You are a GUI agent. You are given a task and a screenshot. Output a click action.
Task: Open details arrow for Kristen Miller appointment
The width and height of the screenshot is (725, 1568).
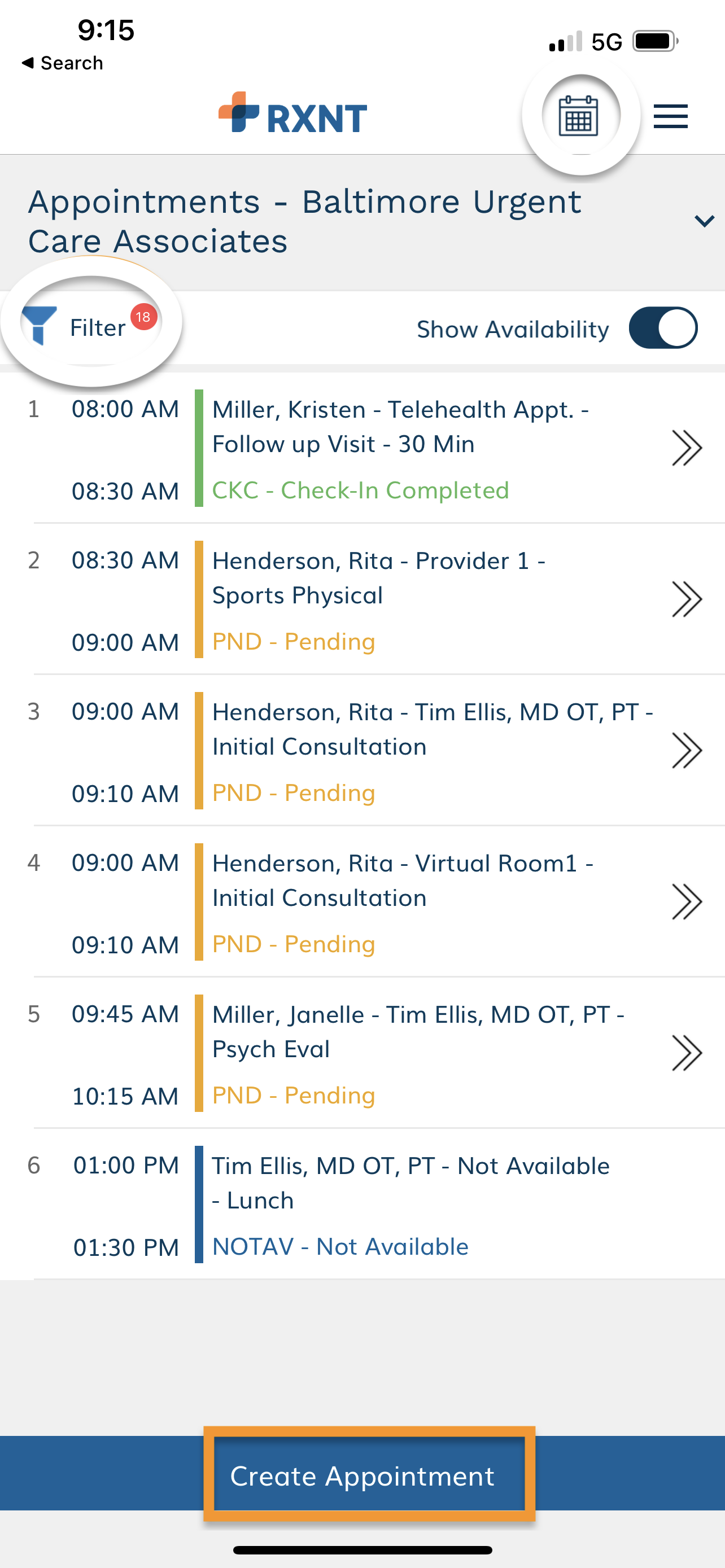point(687,449)
